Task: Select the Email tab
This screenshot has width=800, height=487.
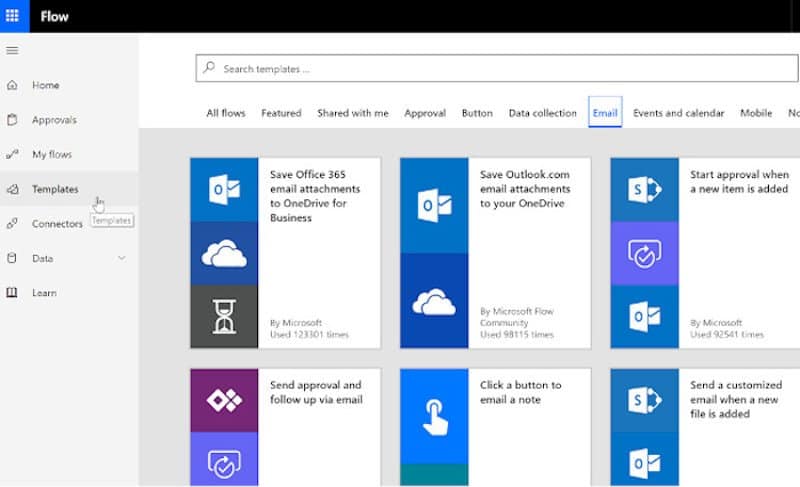Action: tap(605, 112)
